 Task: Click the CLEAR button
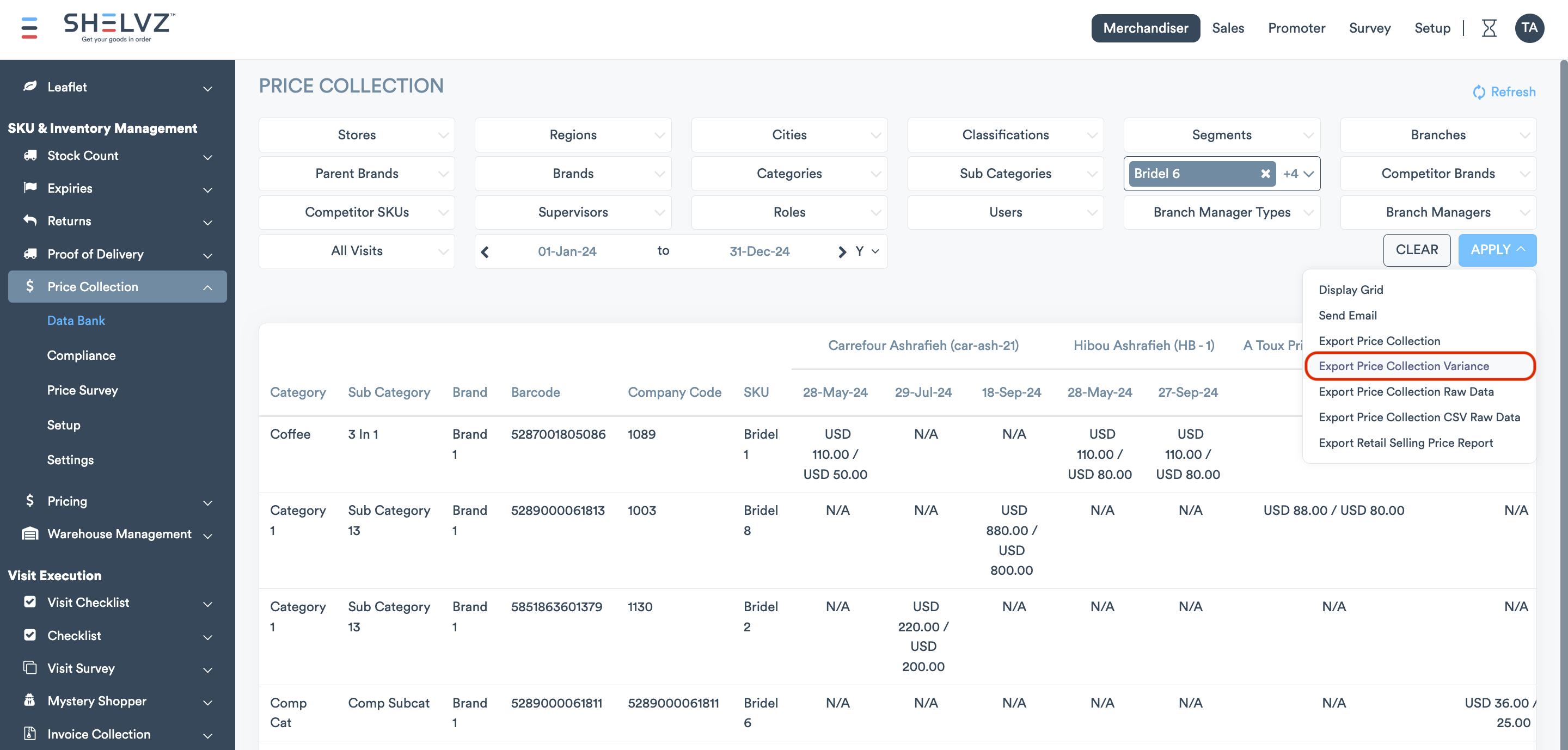tap(1417, 250)
